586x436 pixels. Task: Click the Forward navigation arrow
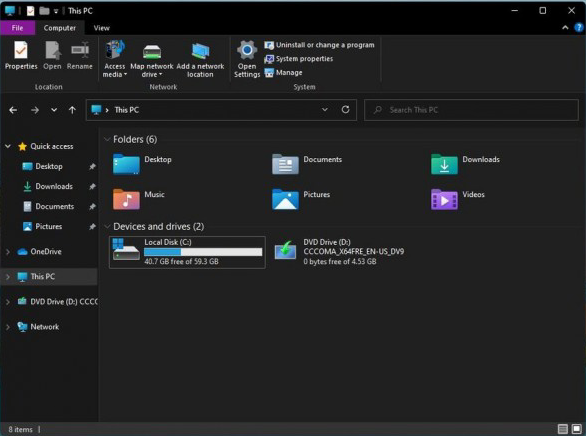[x=35, y=110]
